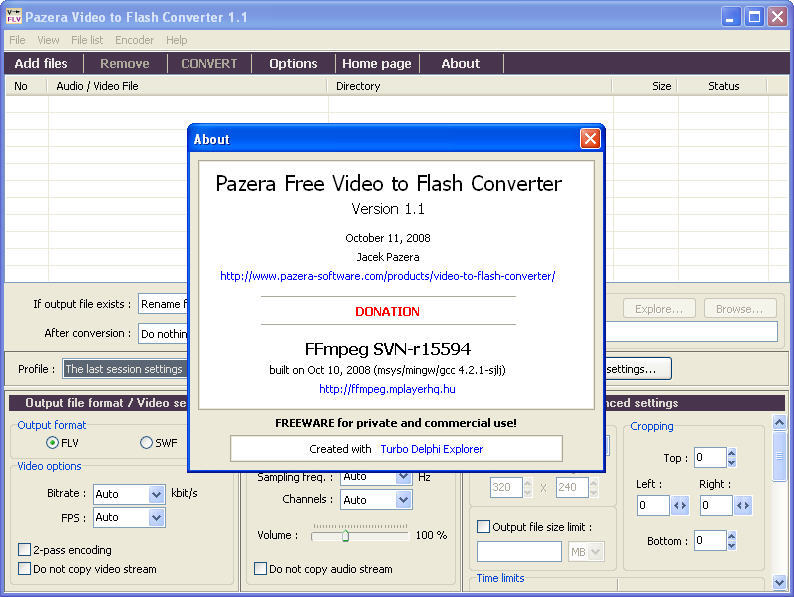Check Do not copy audio stream
This screenshot has height=597, width=794.
coord(260,568)
